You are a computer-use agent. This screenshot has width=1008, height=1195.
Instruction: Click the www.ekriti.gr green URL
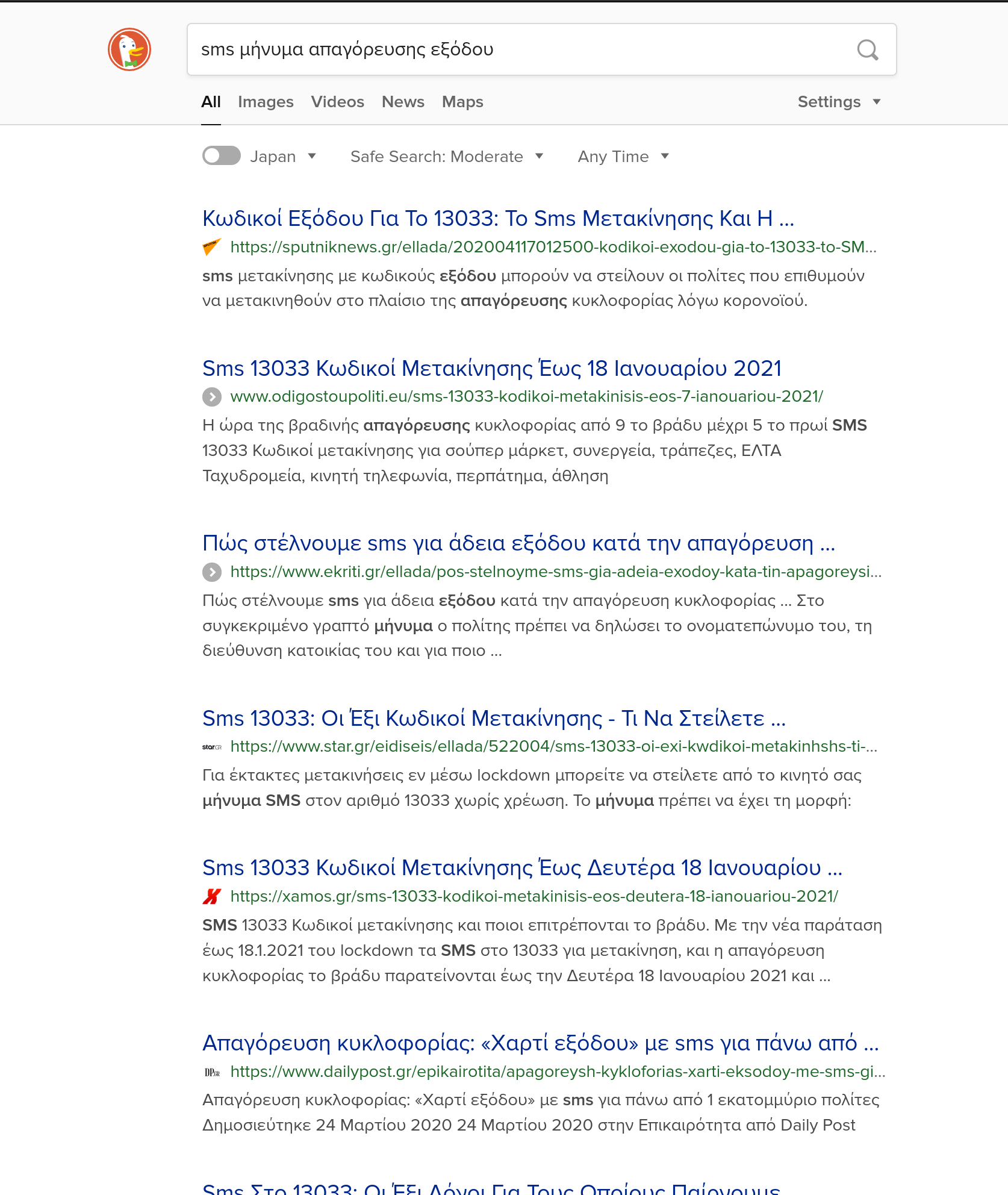click(x=556, y=572)
